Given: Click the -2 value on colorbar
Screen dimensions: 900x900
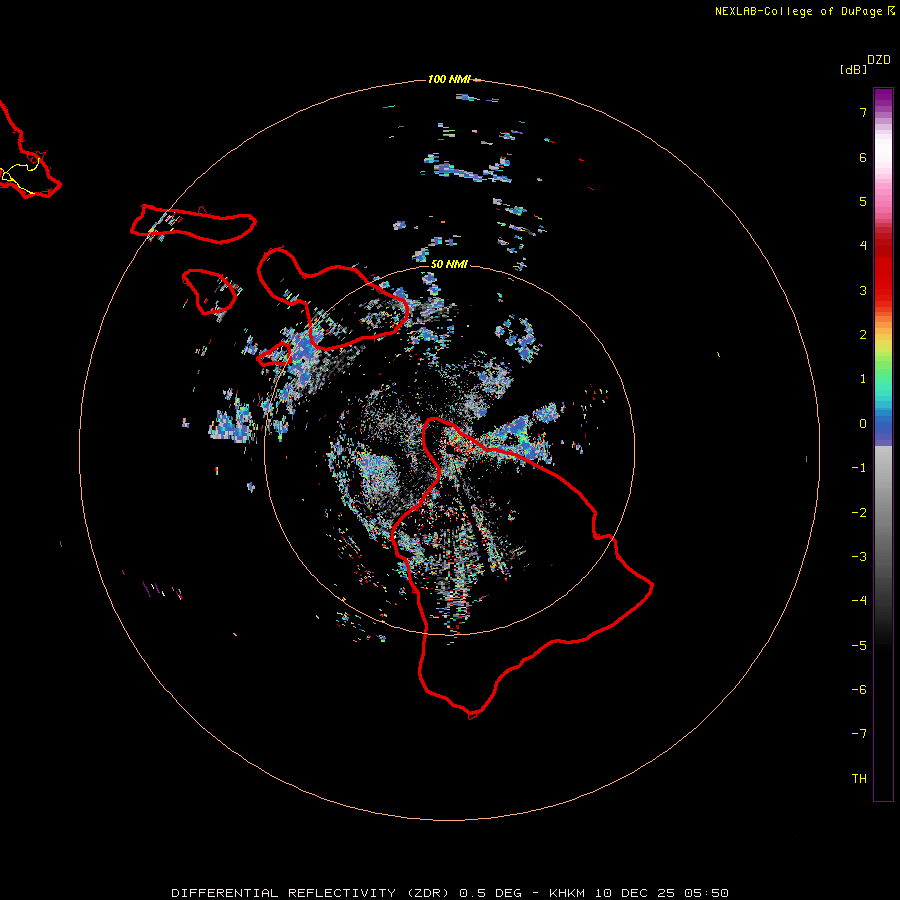Looking at the screenshot, I should [859, 513].
